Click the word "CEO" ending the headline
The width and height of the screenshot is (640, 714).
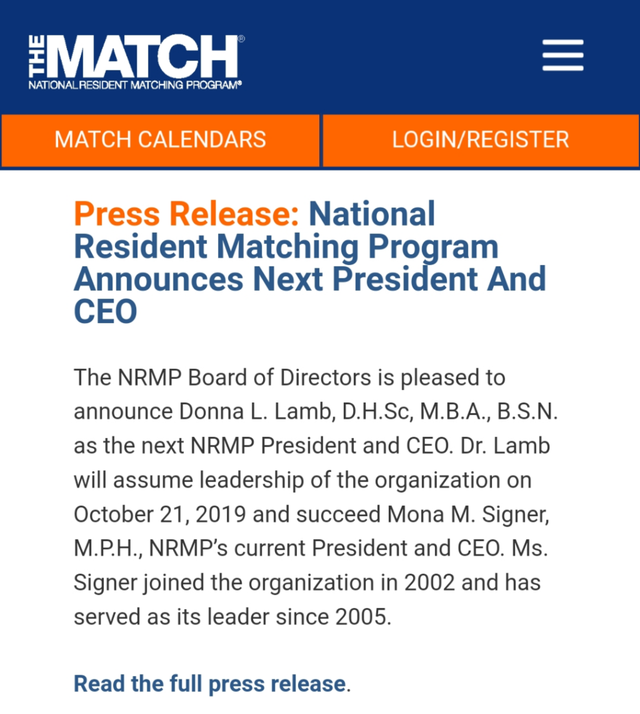[105, 311]
